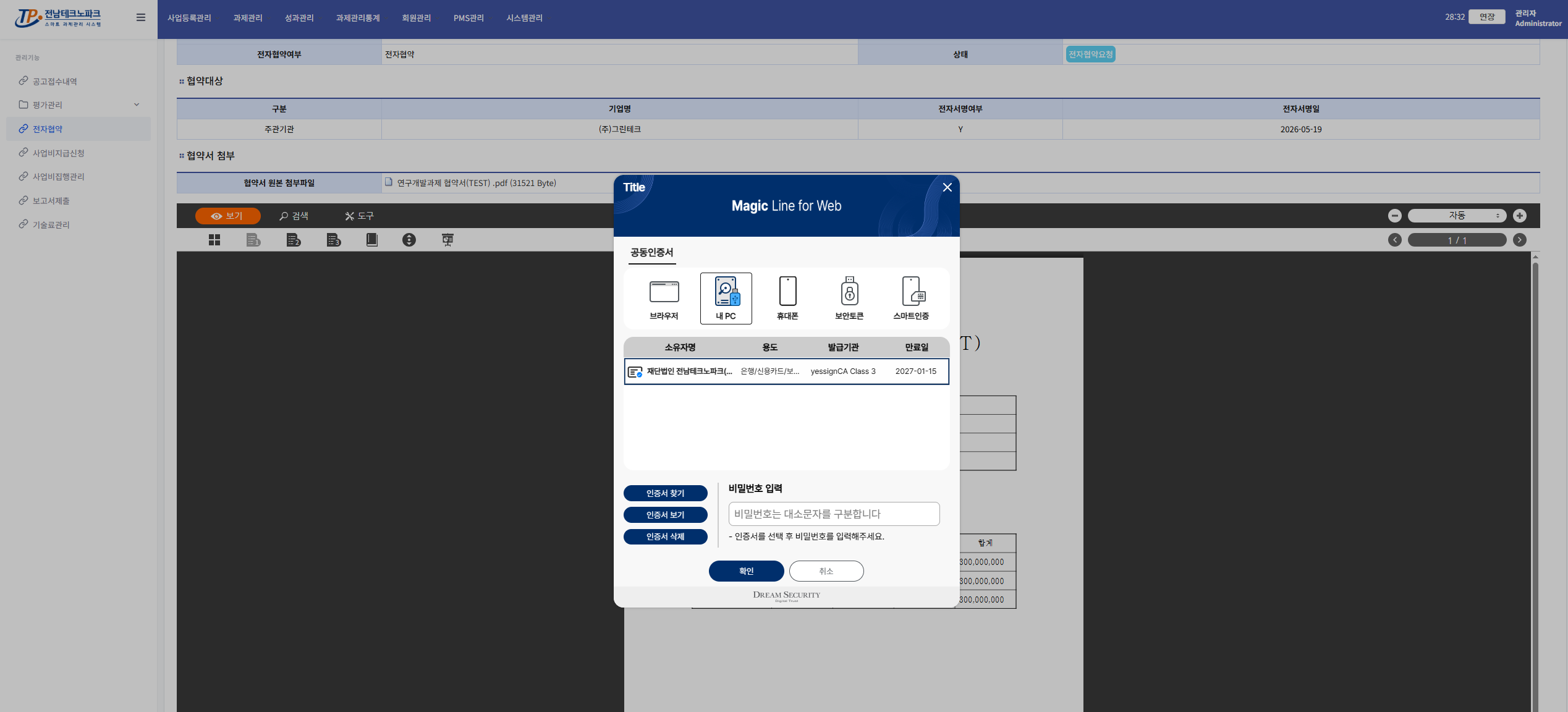Open 사업등록관리 top menu
Image resolution: width=1568 pixels, height=712 pixels.
[189, 19]
